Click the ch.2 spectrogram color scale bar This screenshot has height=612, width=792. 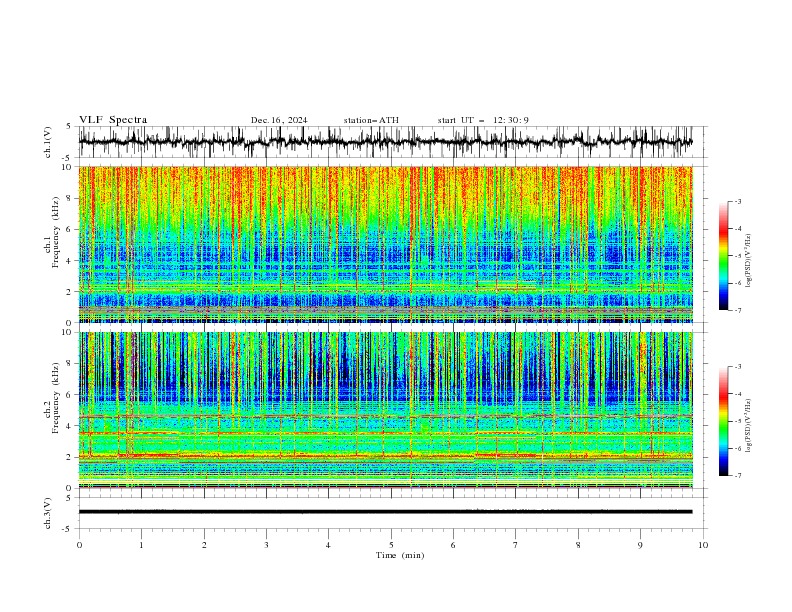tap(723, 421)
